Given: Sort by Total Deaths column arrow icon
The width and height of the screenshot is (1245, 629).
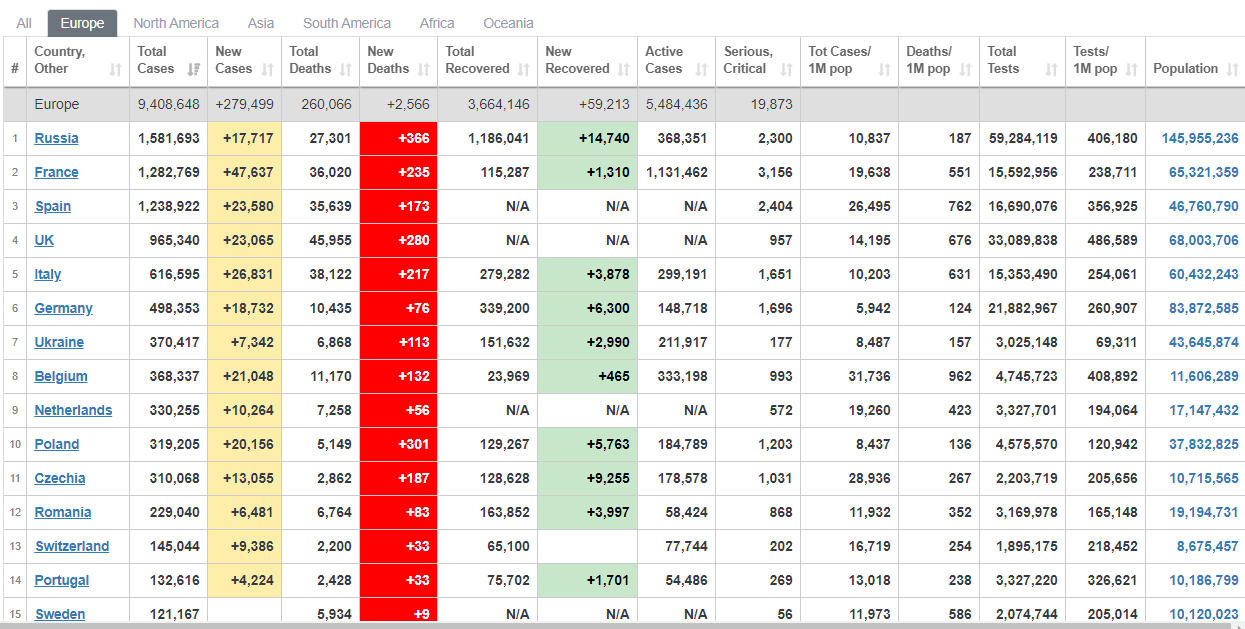Looking at the screenshot, I should [x=346, y=69].
